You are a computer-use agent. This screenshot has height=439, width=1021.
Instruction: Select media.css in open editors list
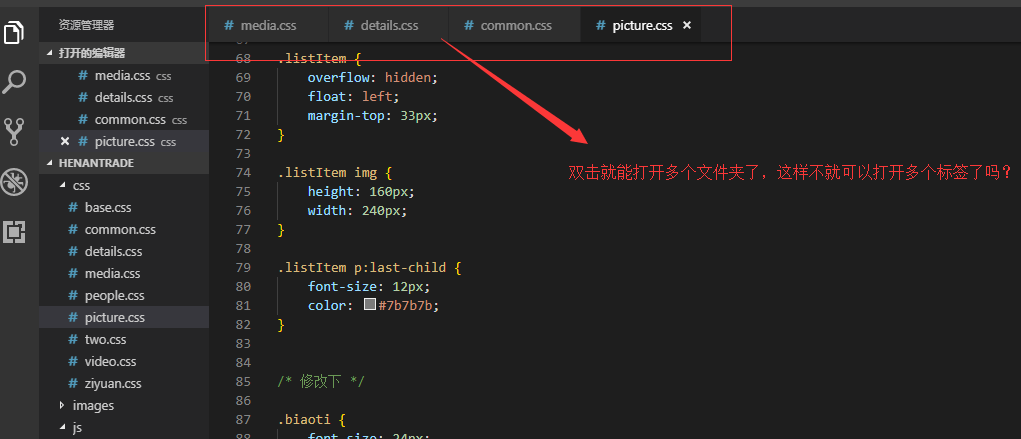(x=124, y=76)
